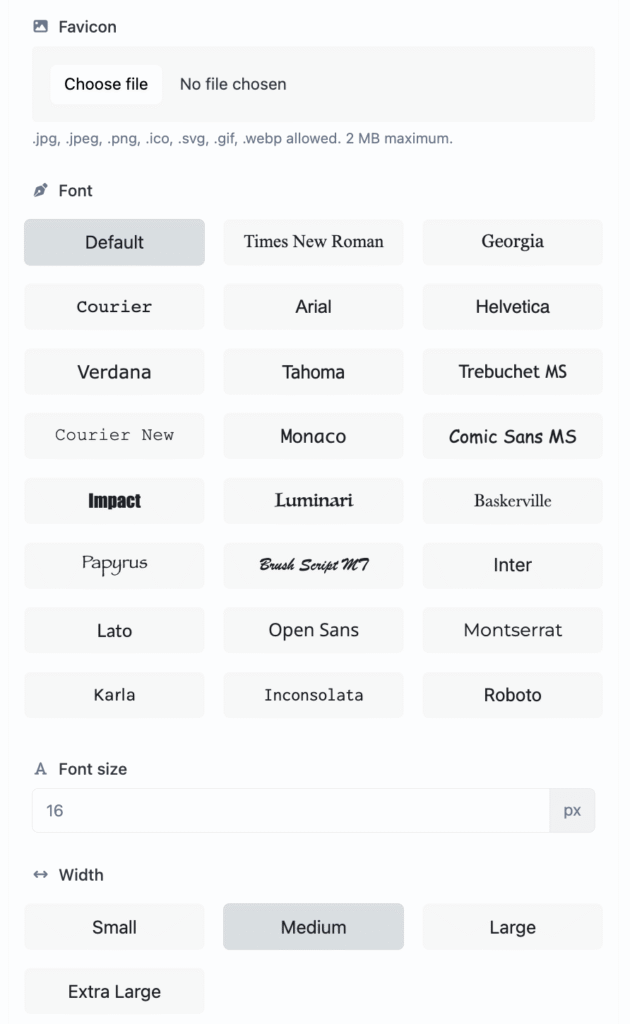
Task: Choose the Roboto font option
Action: click(512, 695)
